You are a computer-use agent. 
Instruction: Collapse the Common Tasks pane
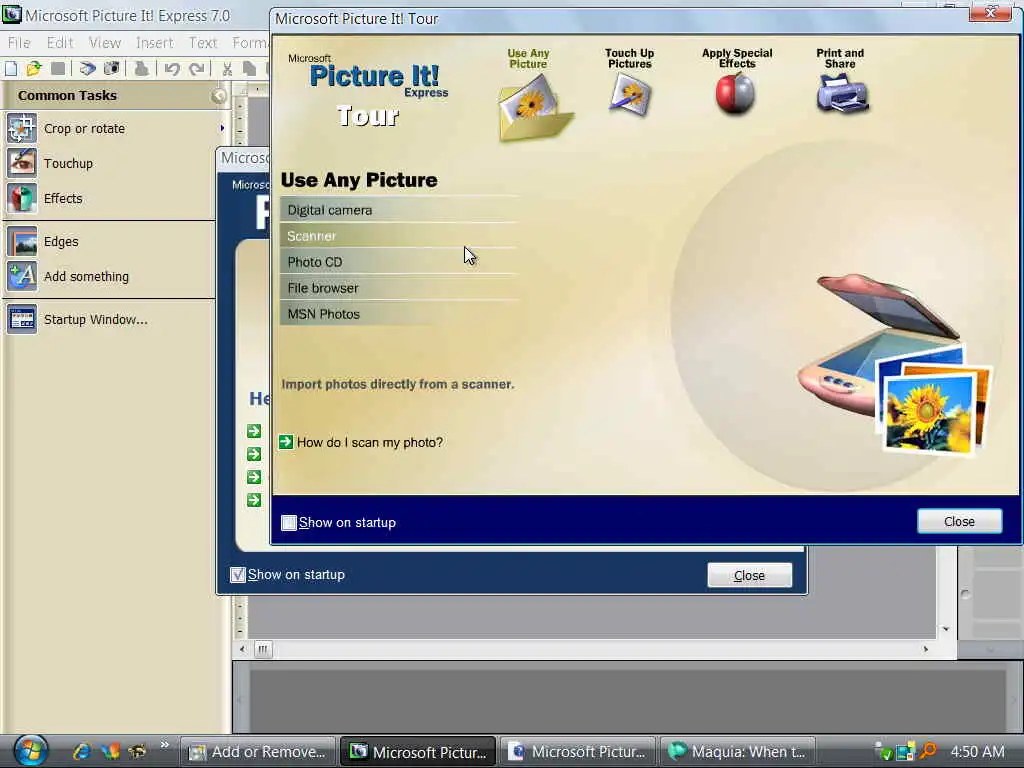click(x=219, y=96)
